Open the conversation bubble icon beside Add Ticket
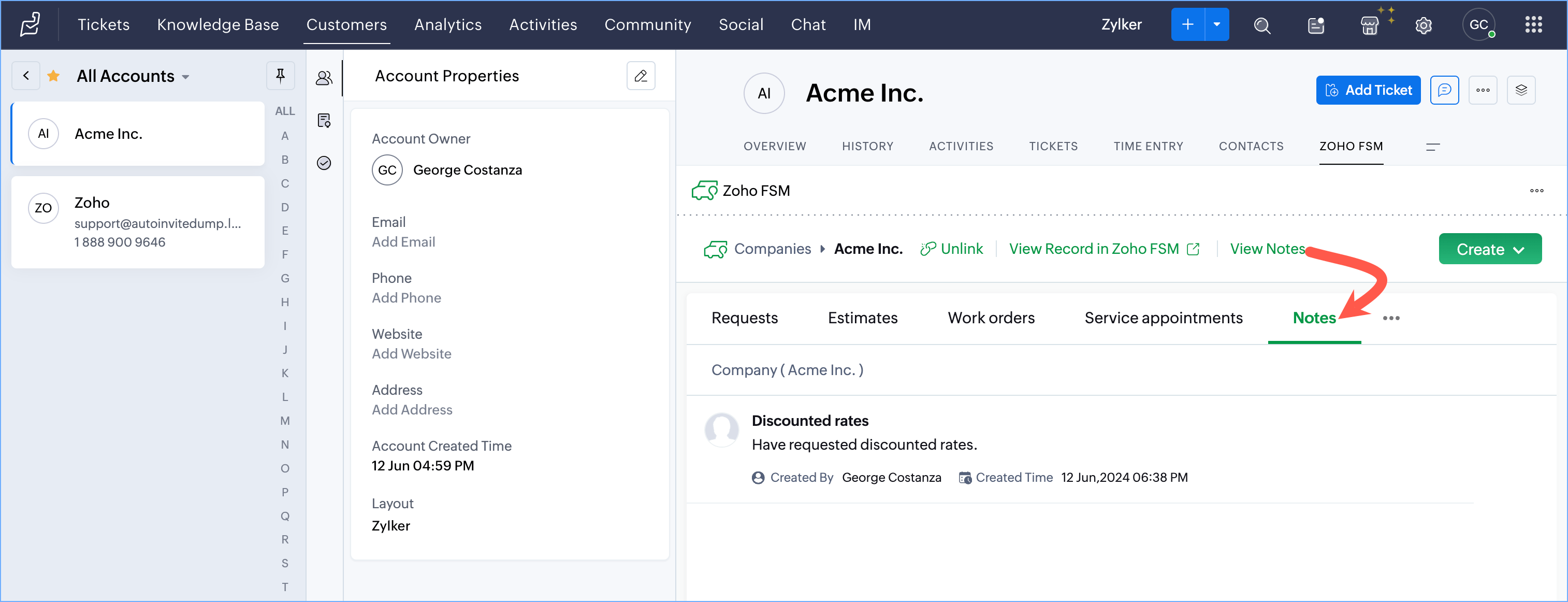Screen dimensions: 1568x602 tap(1444, 90)
